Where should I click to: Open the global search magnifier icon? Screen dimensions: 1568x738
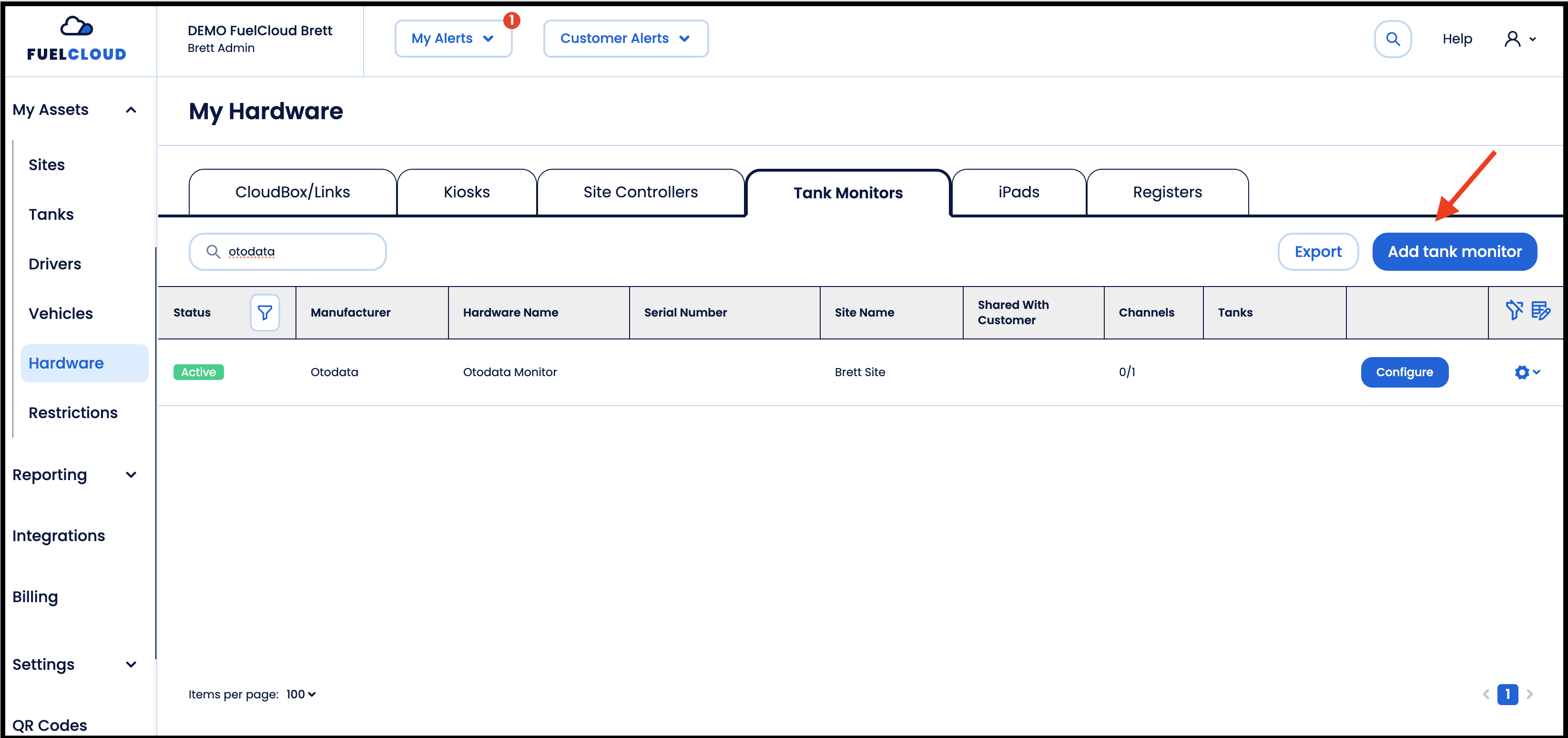(x=1393, y=39)
